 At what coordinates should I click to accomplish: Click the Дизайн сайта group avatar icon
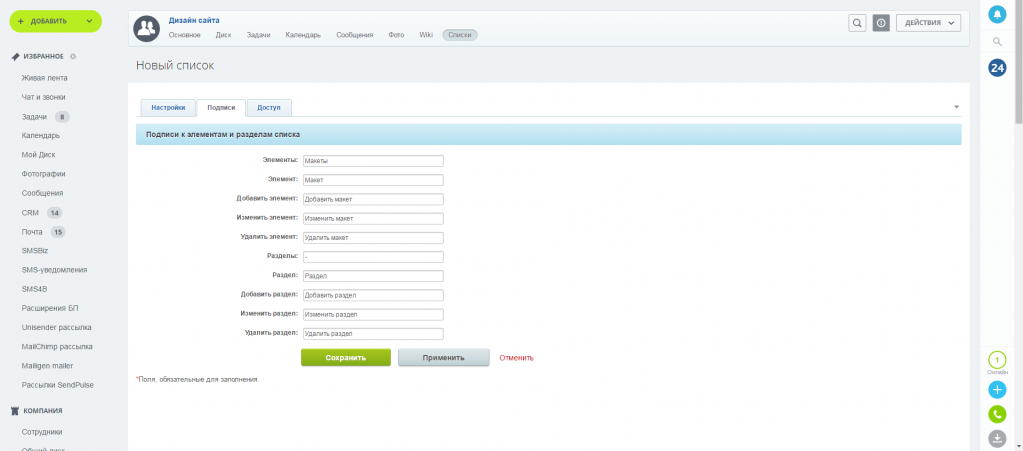coord(147,28)
